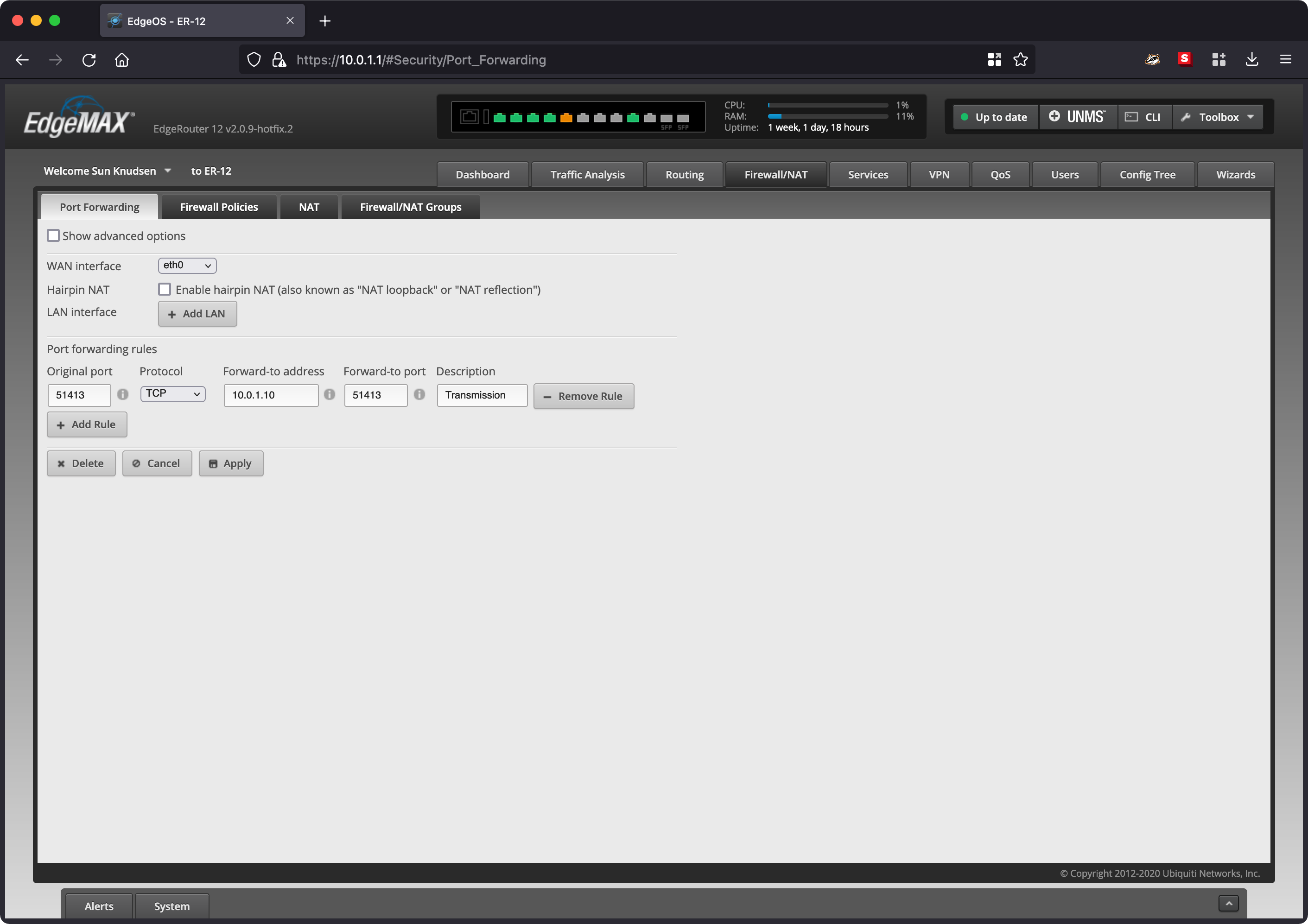Switch to Firewall Policies sub-tab
Screen dimensions: 1308x924
(219, 207)
